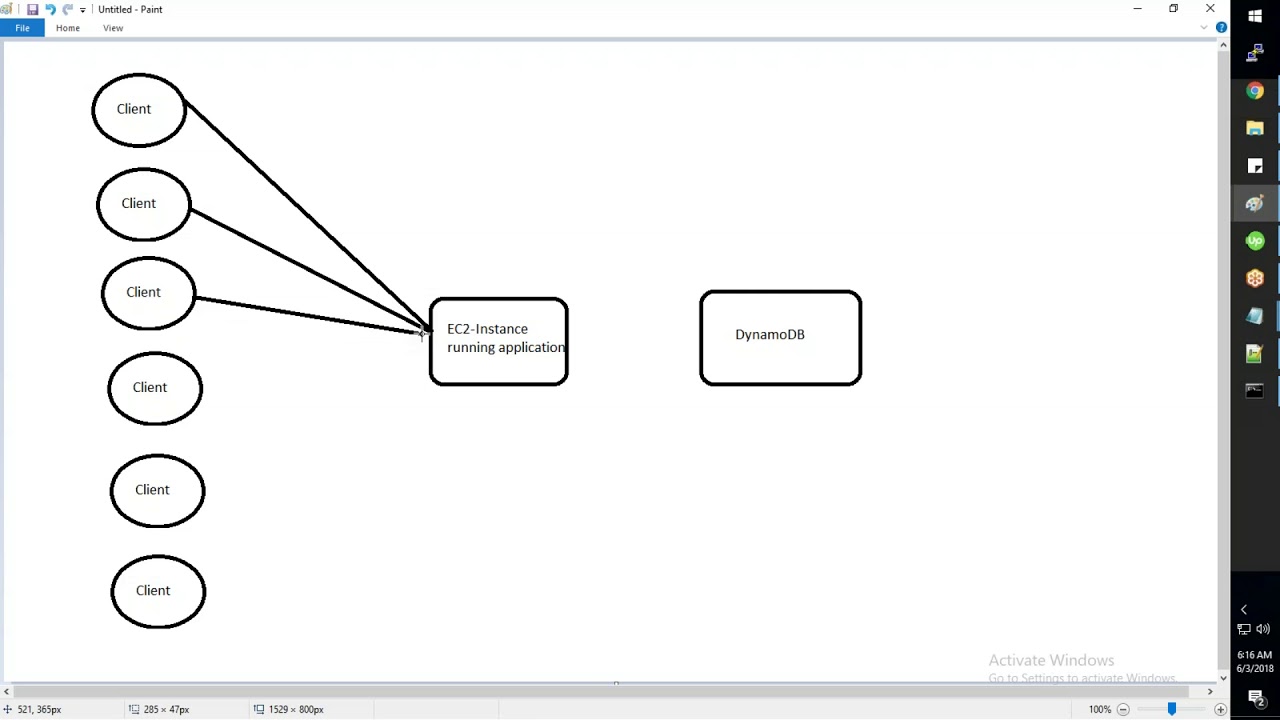The image size is (1280, 720).
Task: Open the File menu
Action: 22,28
